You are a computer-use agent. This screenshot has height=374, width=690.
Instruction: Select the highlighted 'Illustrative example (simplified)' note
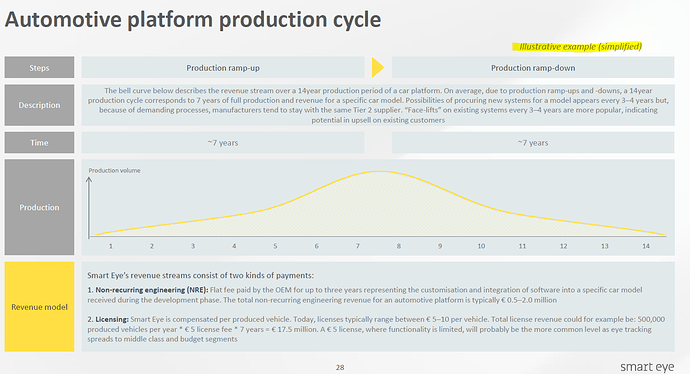[x=577, y=47]
